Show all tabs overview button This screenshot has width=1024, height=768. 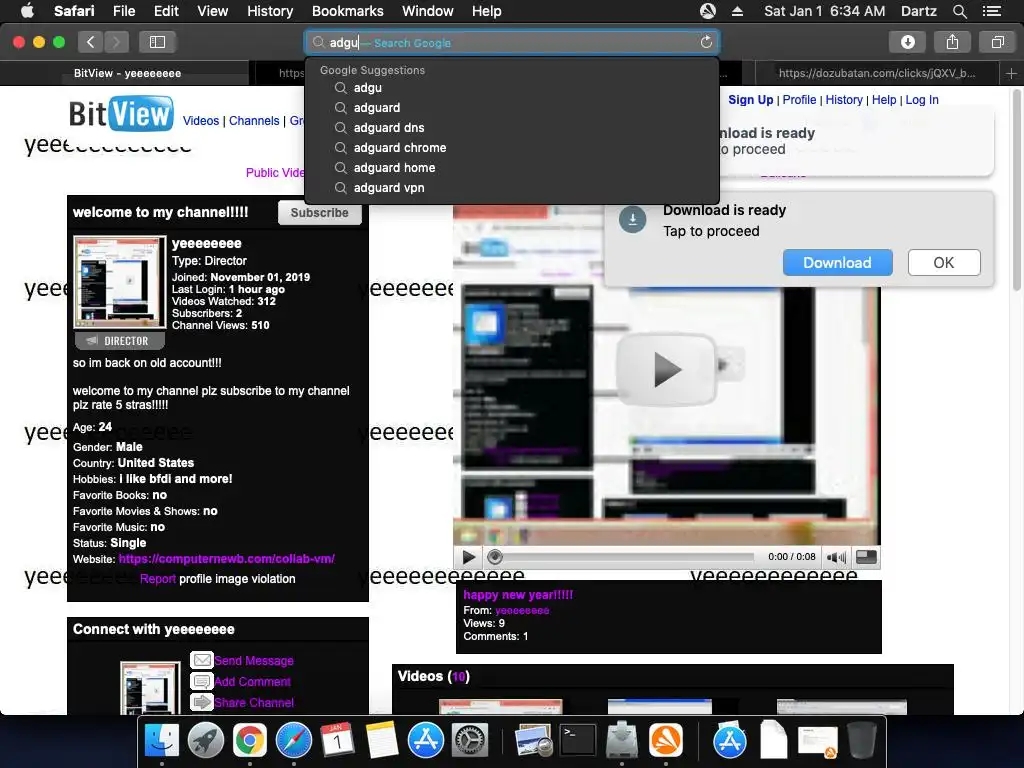[x=997, y=42]
